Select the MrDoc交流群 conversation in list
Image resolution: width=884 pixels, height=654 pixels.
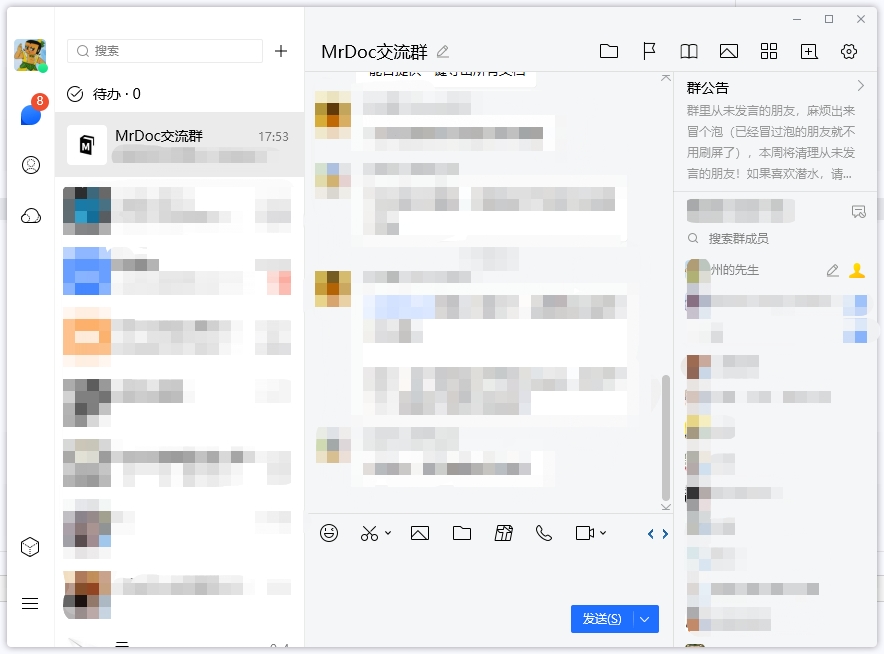(x=180, y=144)
